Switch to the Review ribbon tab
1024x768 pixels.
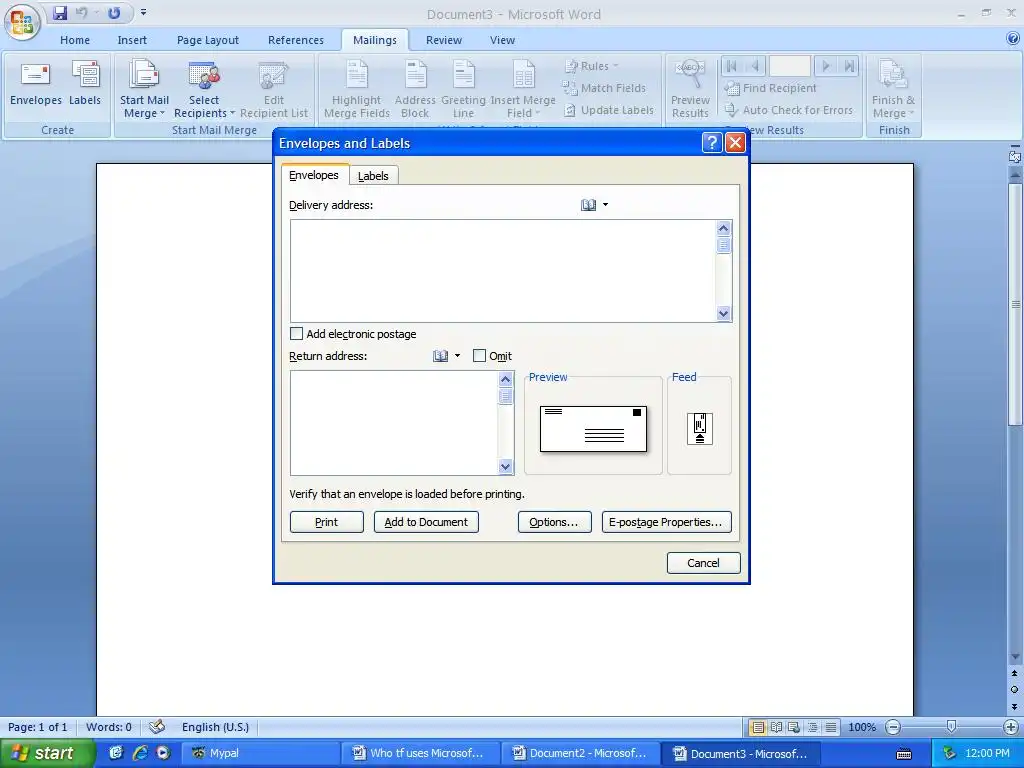[x=444, y=40]
